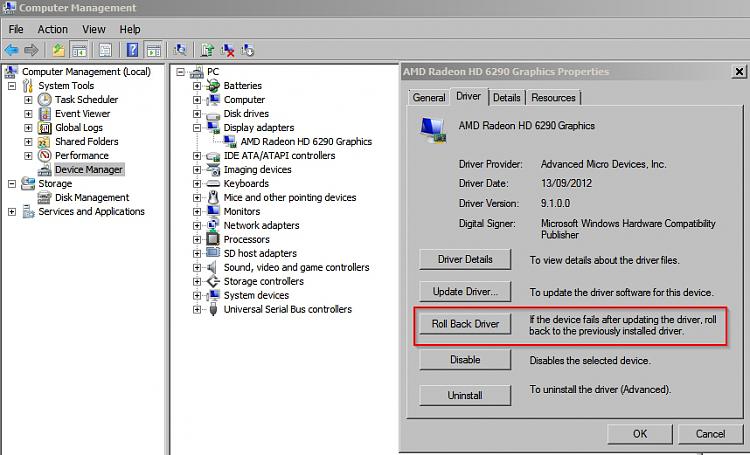Click the Back arrow toolbar icon

11,50
